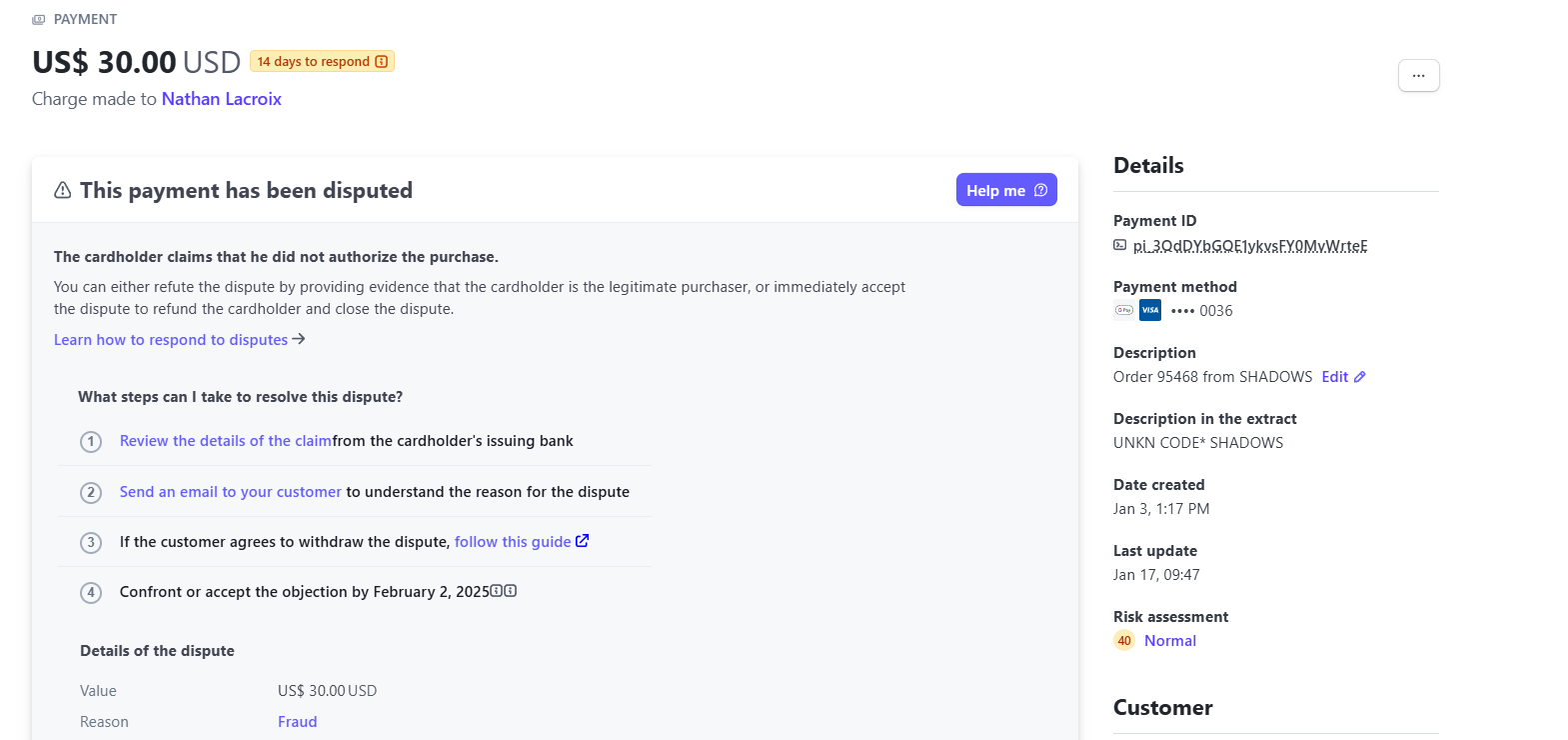Click Send an email to your customer
The height and width of the screenshot is (740, 1568).
pyautogui.click(x=231, y=492)
